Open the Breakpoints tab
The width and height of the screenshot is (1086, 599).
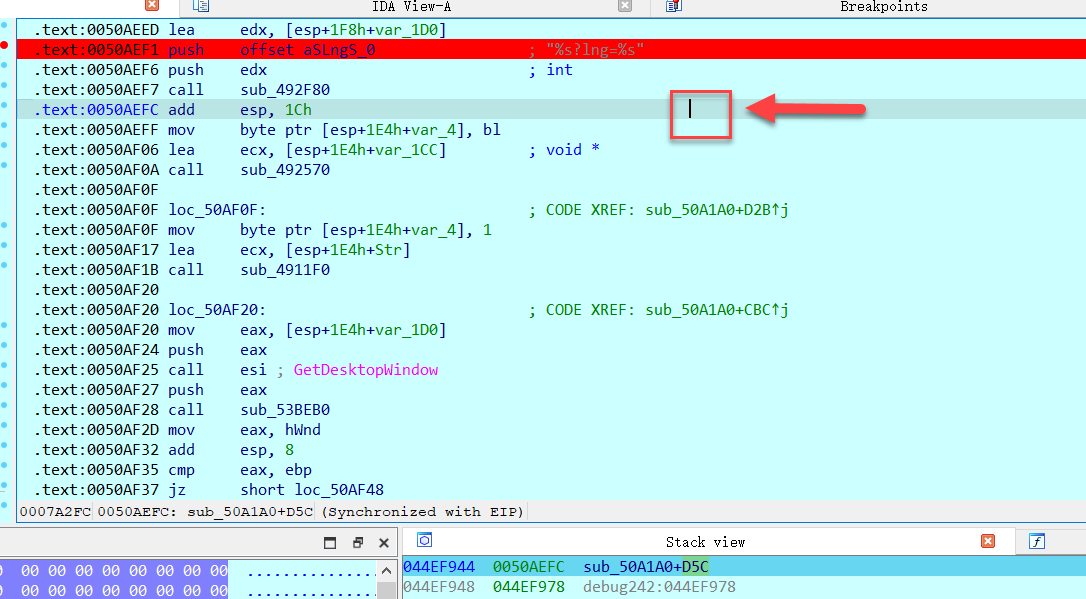(x=884, y=7)
